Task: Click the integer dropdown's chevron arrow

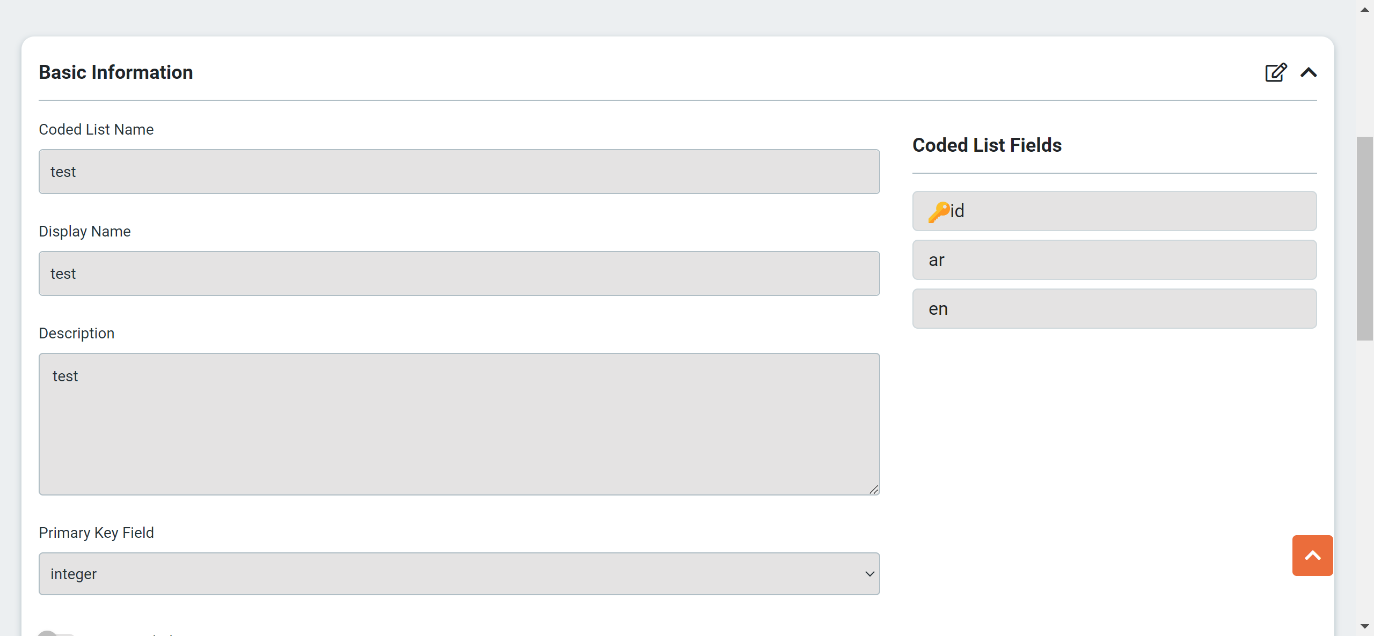Action: 869,574
